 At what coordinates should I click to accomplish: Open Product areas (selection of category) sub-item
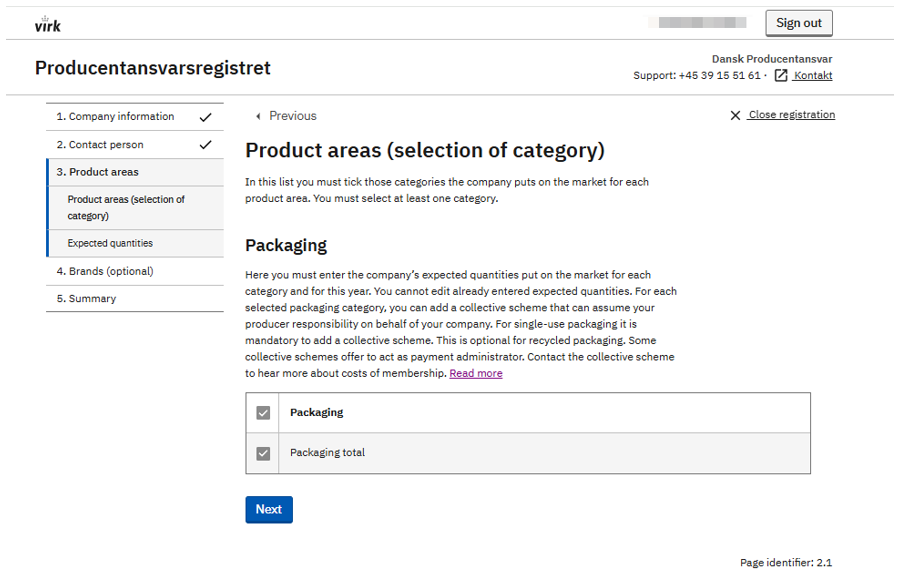tap(126, 207)
